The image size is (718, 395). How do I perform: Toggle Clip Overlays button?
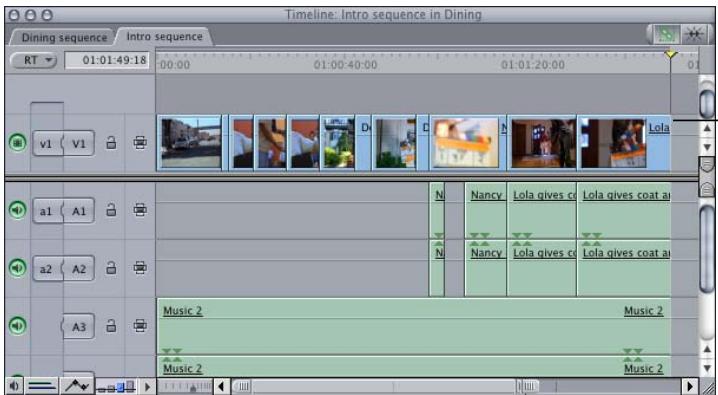(x=77, y=387)
